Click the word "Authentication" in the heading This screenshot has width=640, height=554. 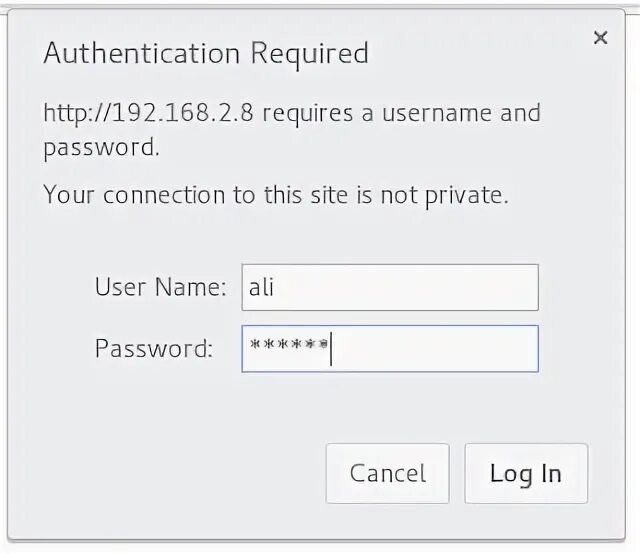pyautogui.click(x=142, y=53)
